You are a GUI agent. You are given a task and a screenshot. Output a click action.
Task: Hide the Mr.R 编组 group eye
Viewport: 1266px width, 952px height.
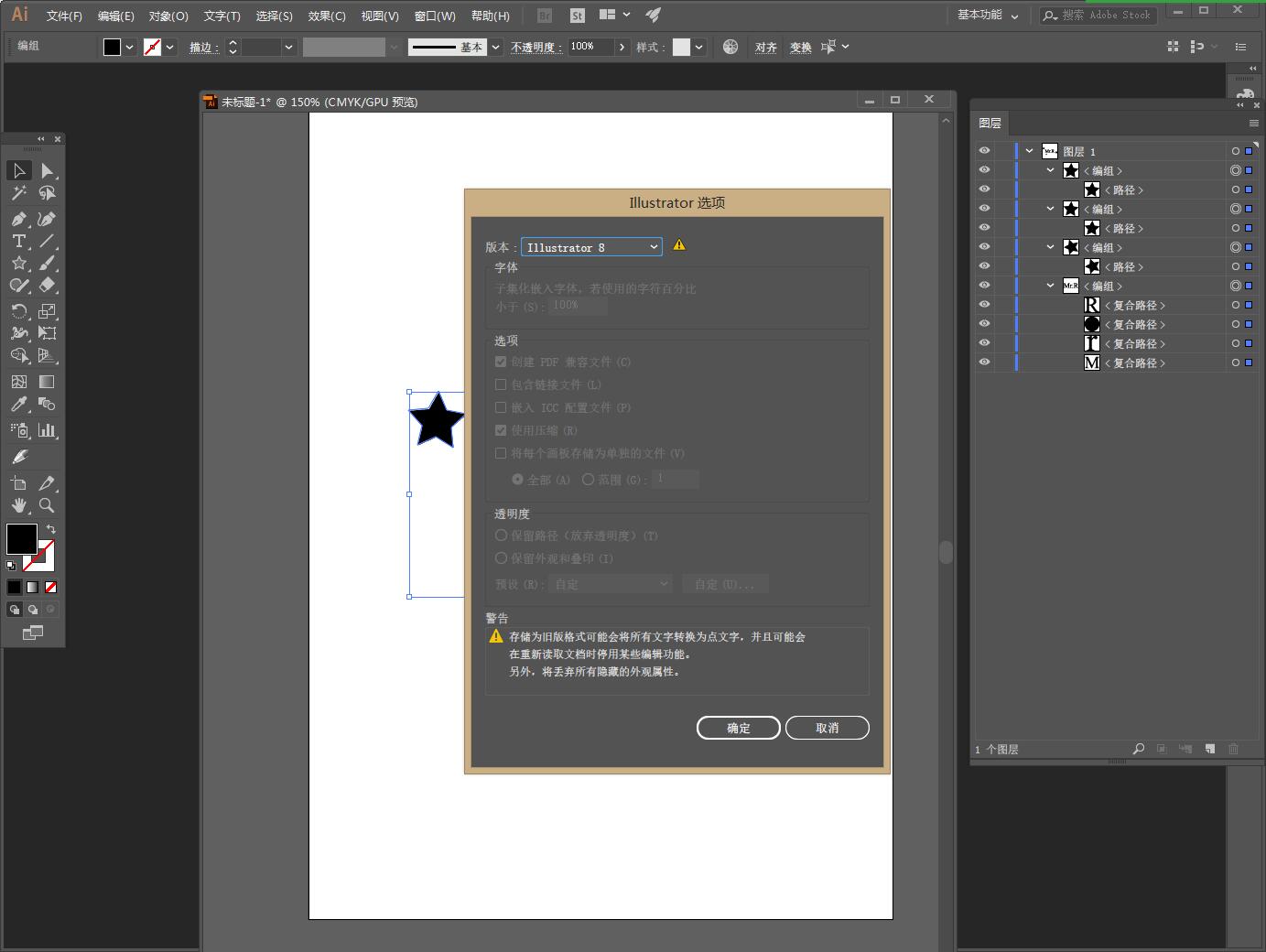pyautogui.click(x=984, y=286)
